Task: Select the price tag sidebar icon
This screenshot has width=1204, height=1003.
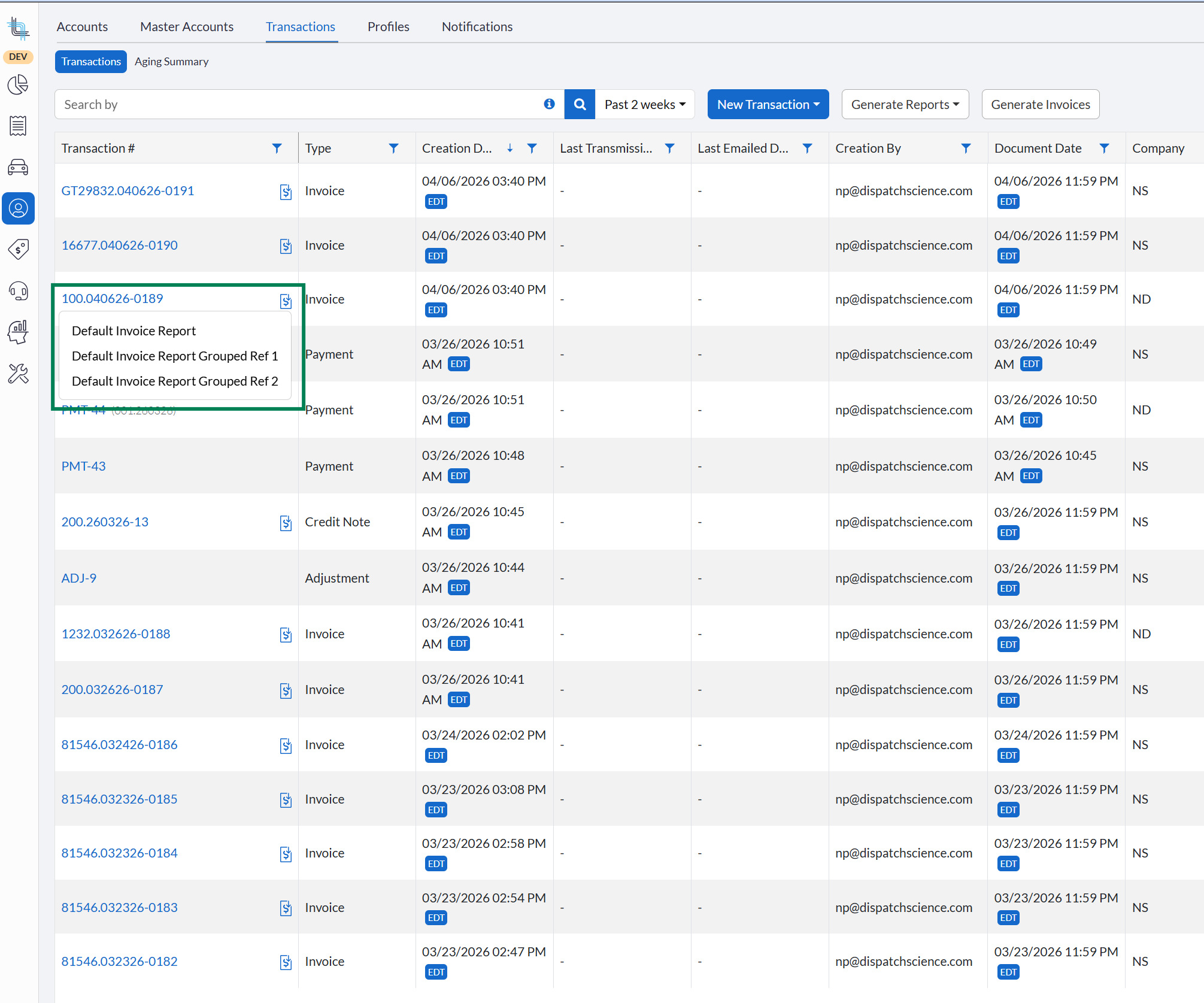Action: 18,249
